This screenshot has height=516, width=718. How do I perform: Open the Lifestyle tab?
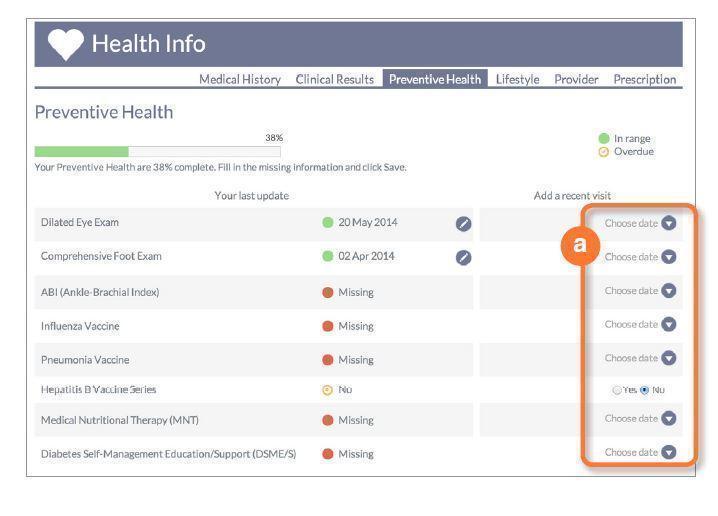pyautogui.click(x=517, y=79)
